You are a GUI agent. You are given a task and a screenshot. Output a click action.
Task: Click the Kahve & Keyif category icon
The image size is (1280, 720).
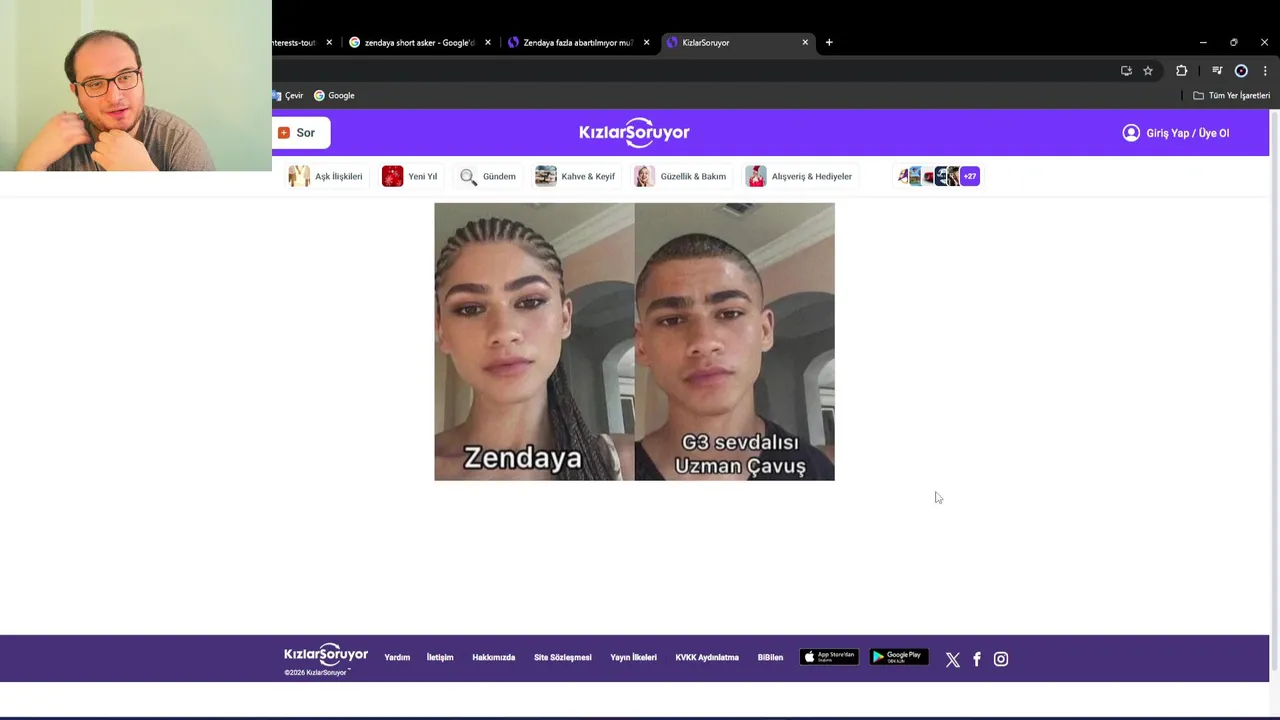pyautogui.click(x=545, y=176)
